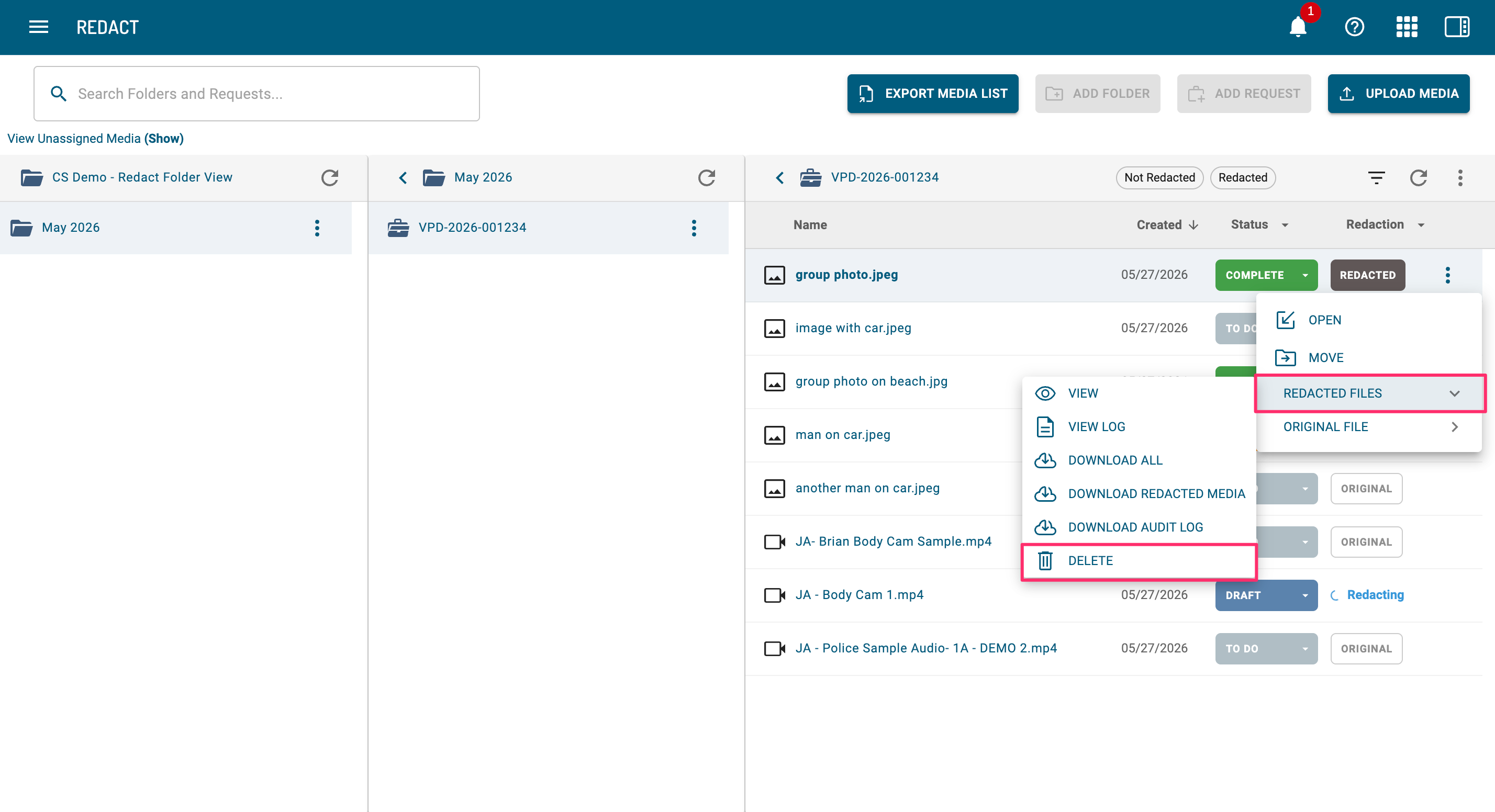Select VIEW in the redacted files submenu

(1139, 393)
